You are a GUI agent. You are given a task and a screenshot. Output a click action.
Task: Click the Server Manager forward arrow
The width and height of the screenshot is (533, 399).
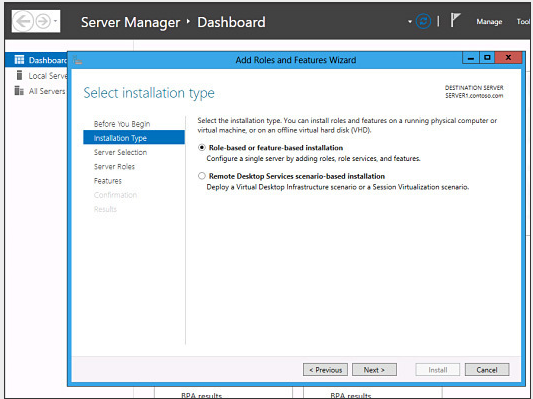coord(43,21)
